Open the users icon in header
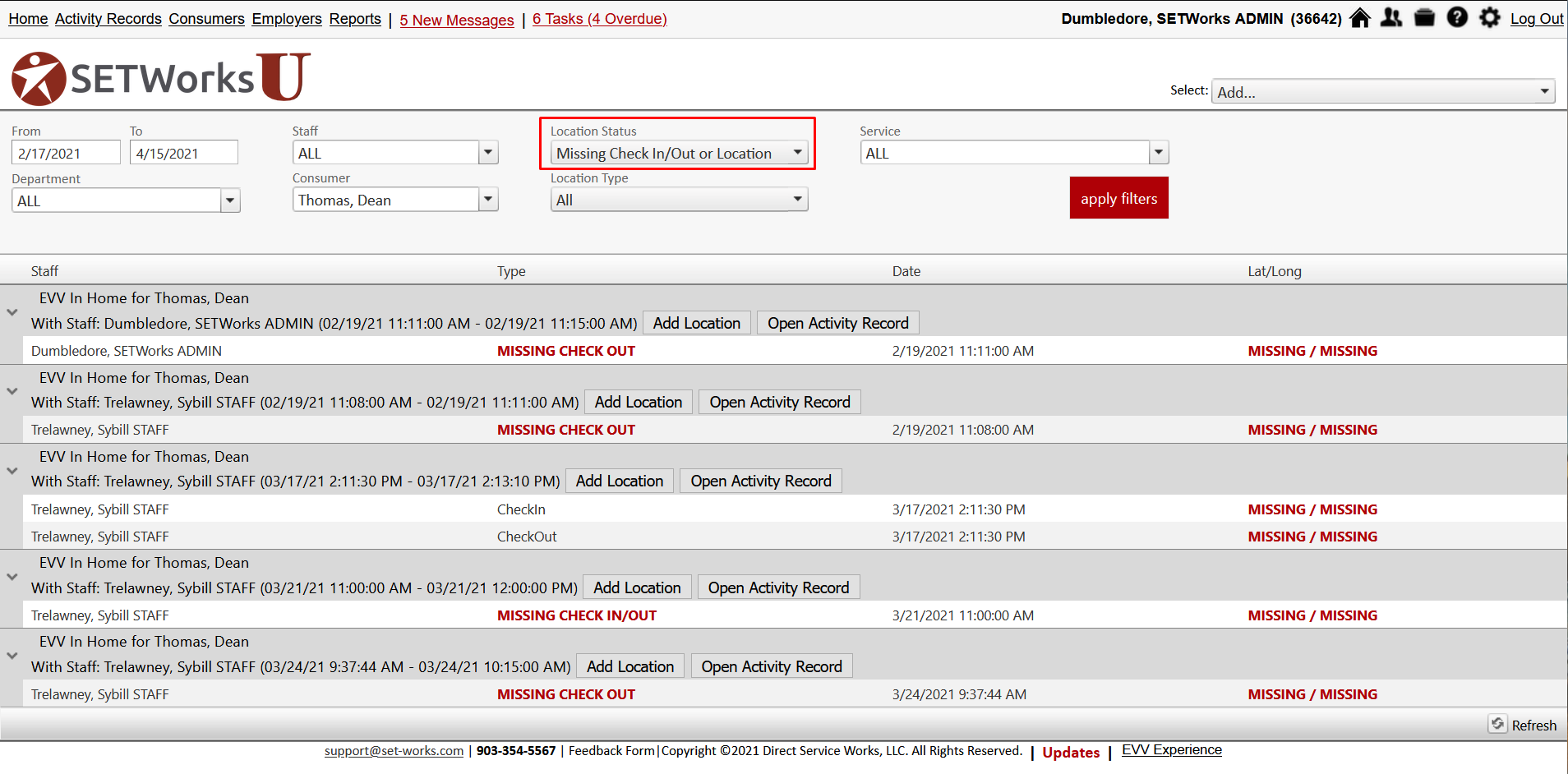 point(1391,17)
